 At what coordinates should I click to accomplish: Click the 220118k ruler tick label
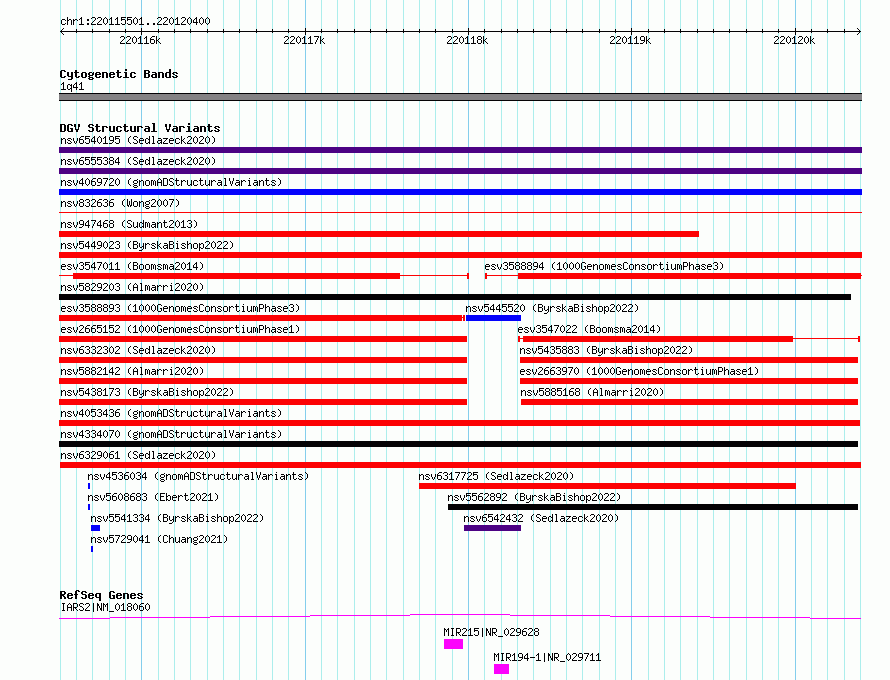[467, 40]
